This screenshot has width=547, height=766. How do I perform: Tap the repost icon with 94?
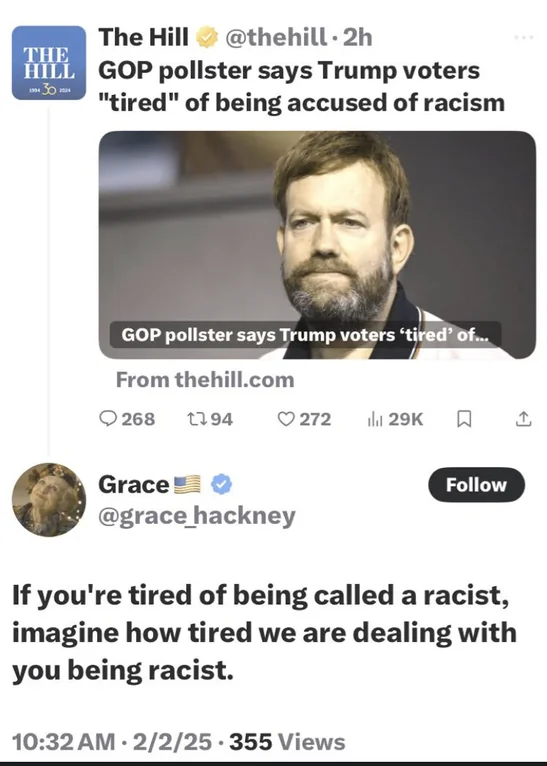point(196,419)
